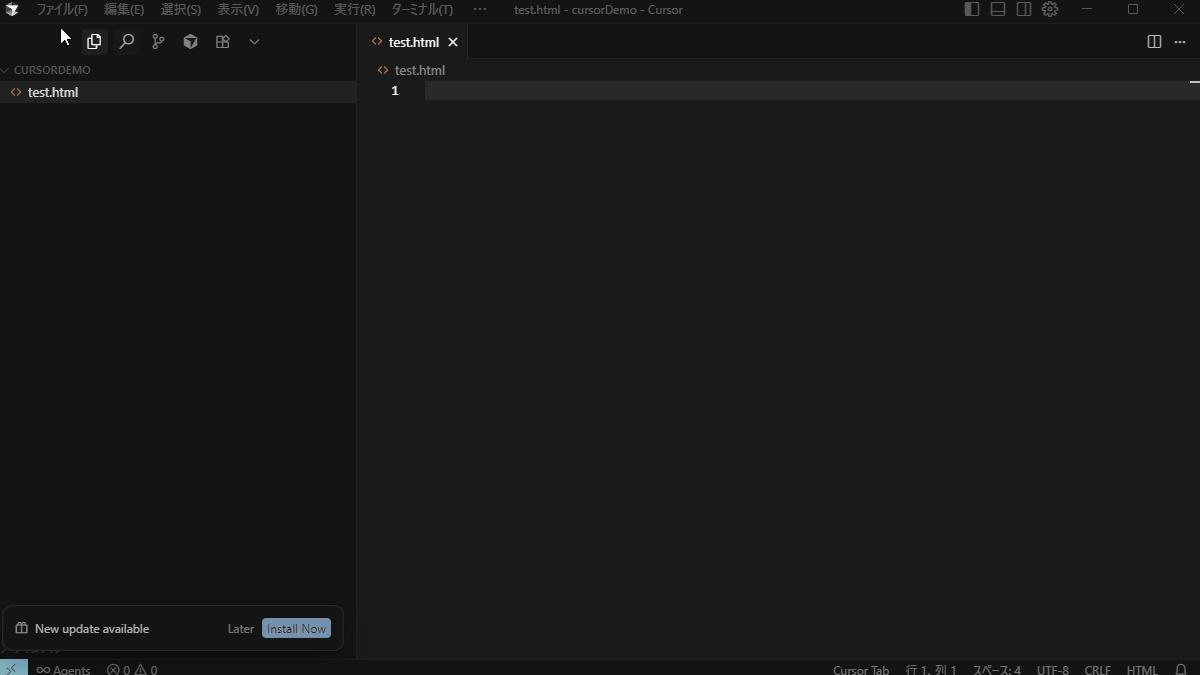The height and width of the screenshot is (675, 1200).
Task: Change line ending CRLF setting
Action: point(1097,669)
